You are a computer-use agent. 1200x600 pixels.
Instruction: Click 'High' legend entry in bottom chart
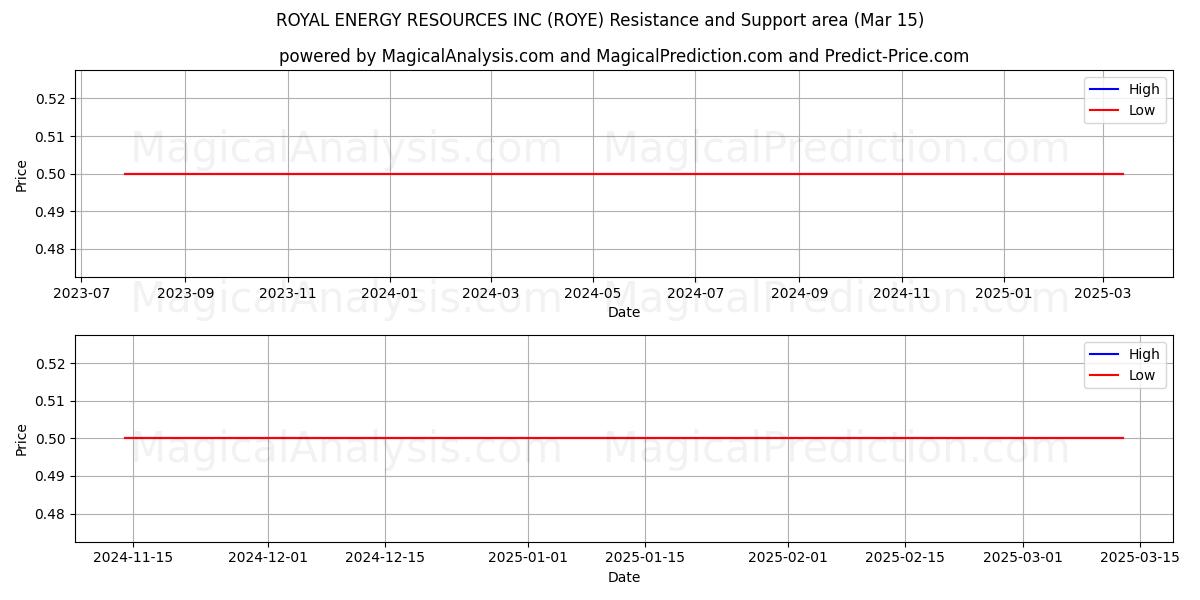1144,354
